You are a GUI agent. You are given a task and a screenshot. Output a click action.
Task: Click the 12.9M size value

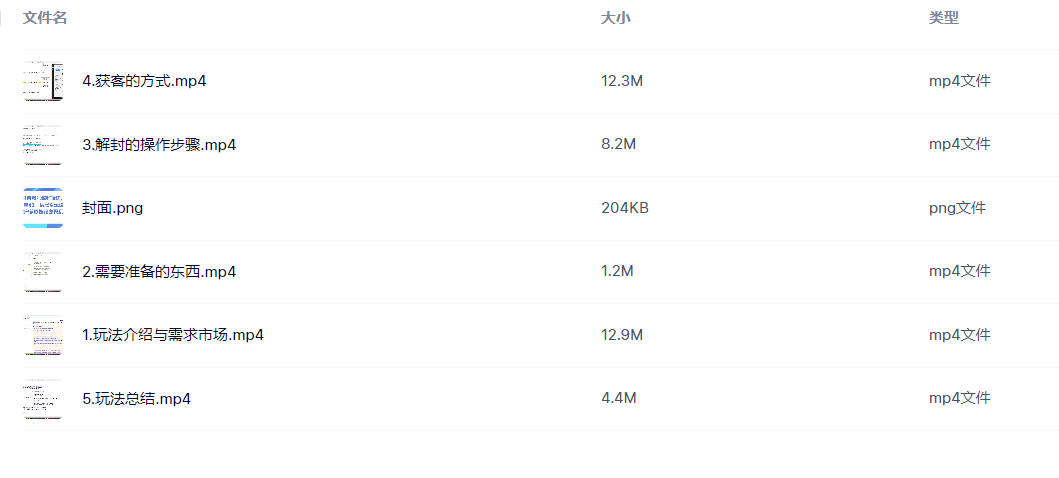pos(621,335)
